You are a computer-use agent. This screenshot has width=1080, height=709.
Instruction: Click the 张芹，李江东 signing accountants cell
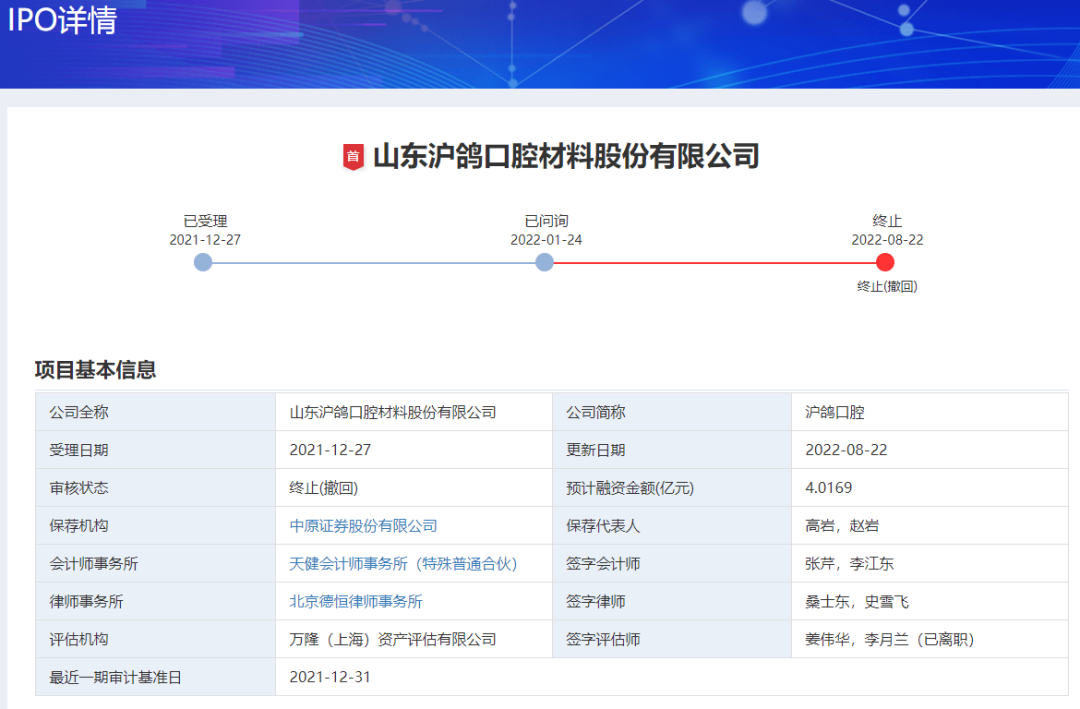[x=849, y=564]
